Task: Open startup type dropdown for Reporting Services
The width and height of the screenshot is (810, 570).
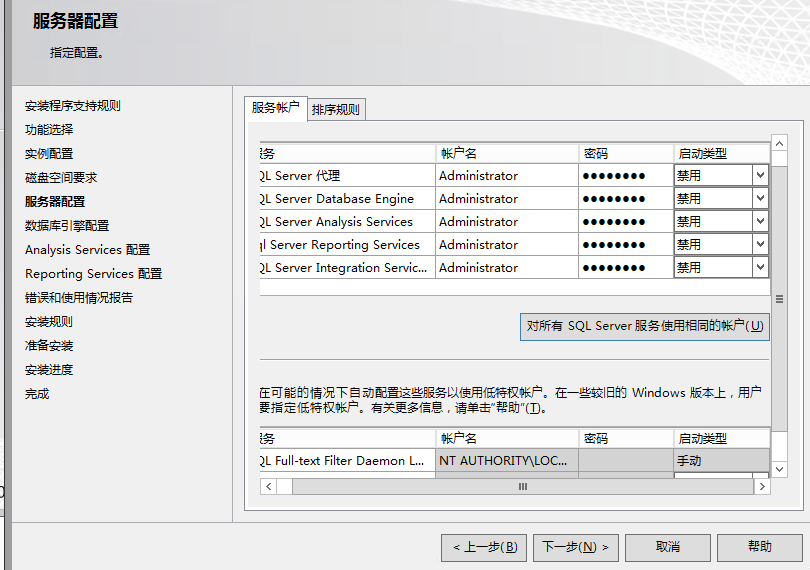Action: pos(760,244)
